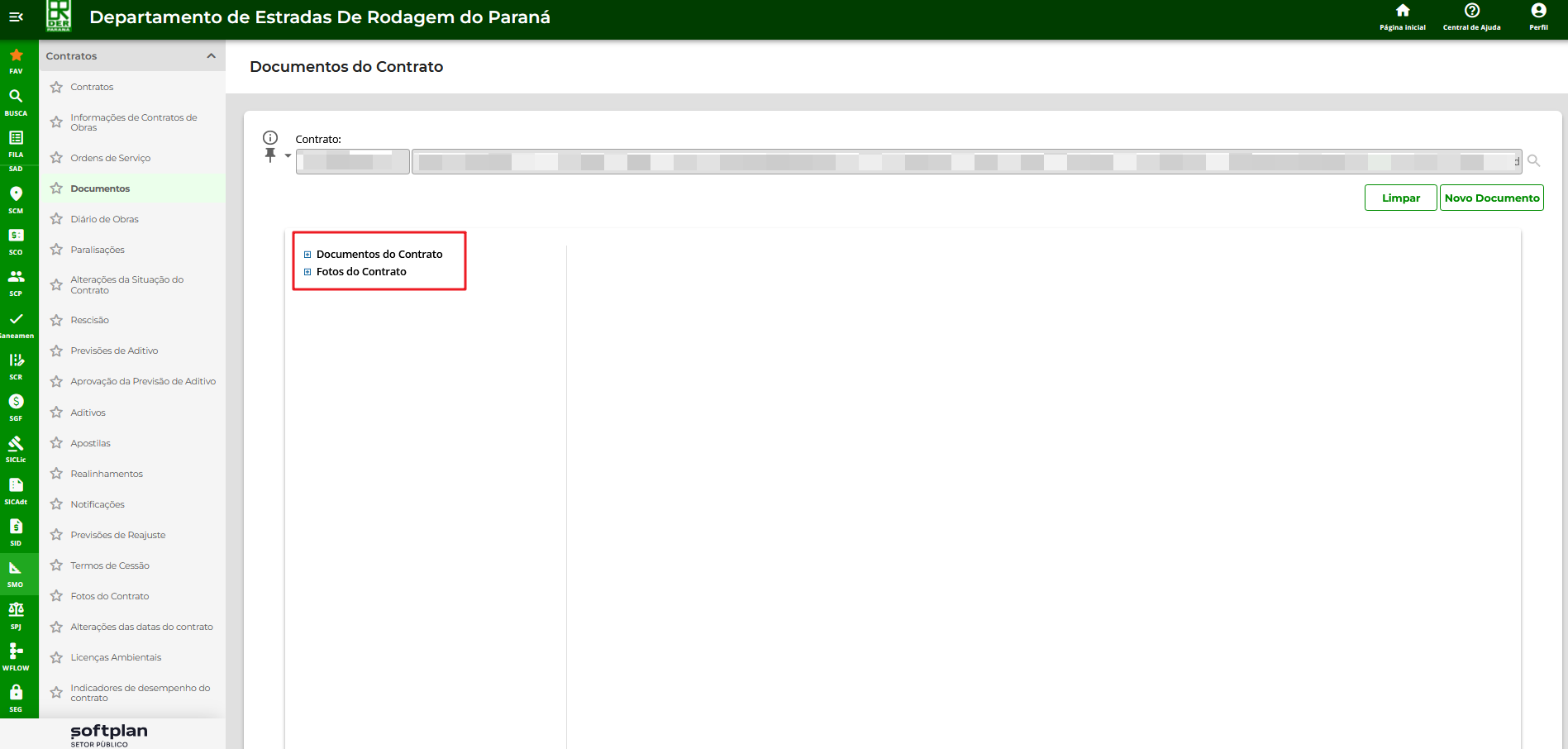Image resolution: width=1568 pixels, height=749 pixels.
Task: Toggle favorite star for Ordens de Serviço
Action: click(x=56, y=158)
